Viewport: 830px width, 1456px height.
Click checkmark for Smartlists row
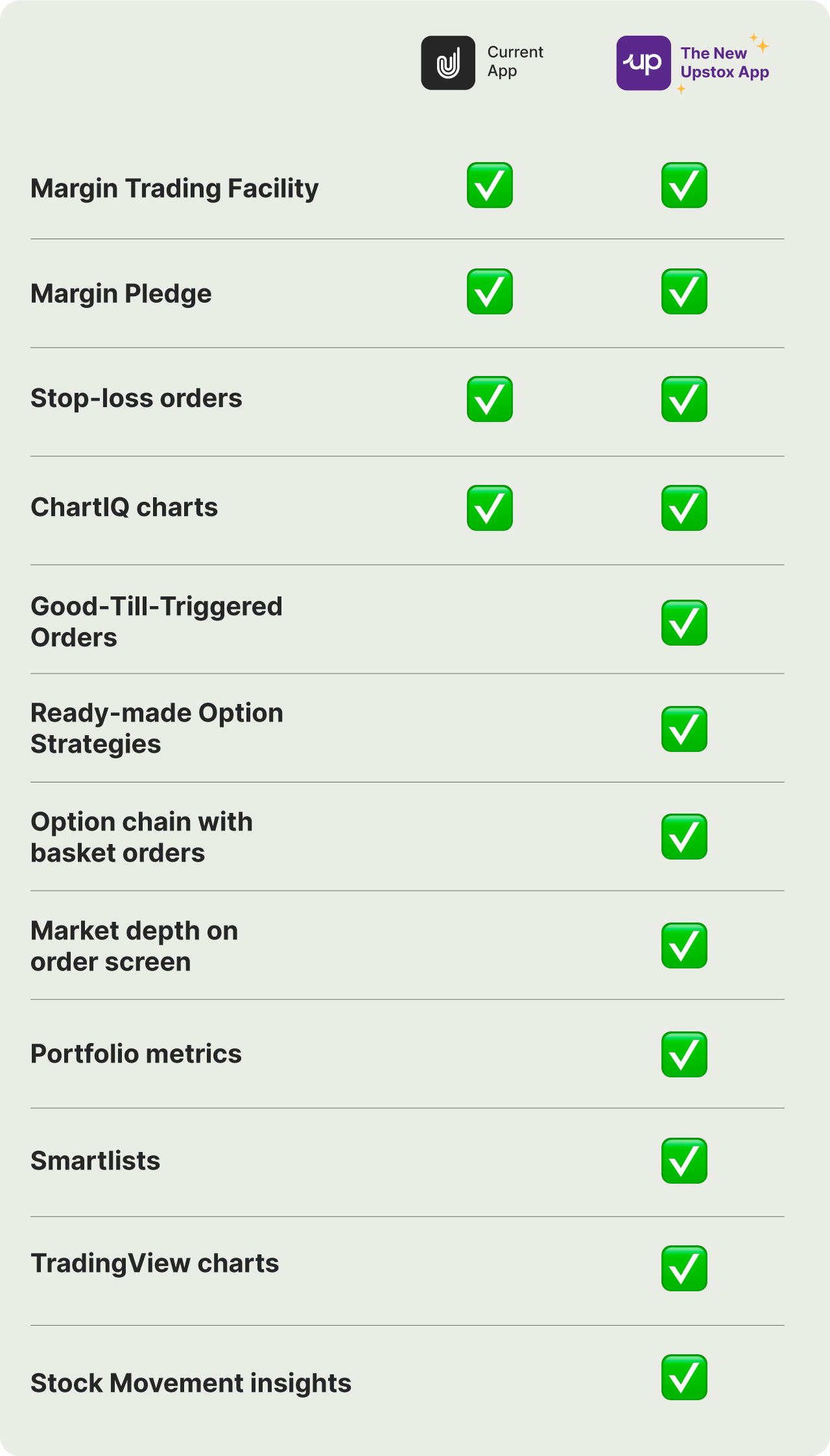coord(684,1161)
